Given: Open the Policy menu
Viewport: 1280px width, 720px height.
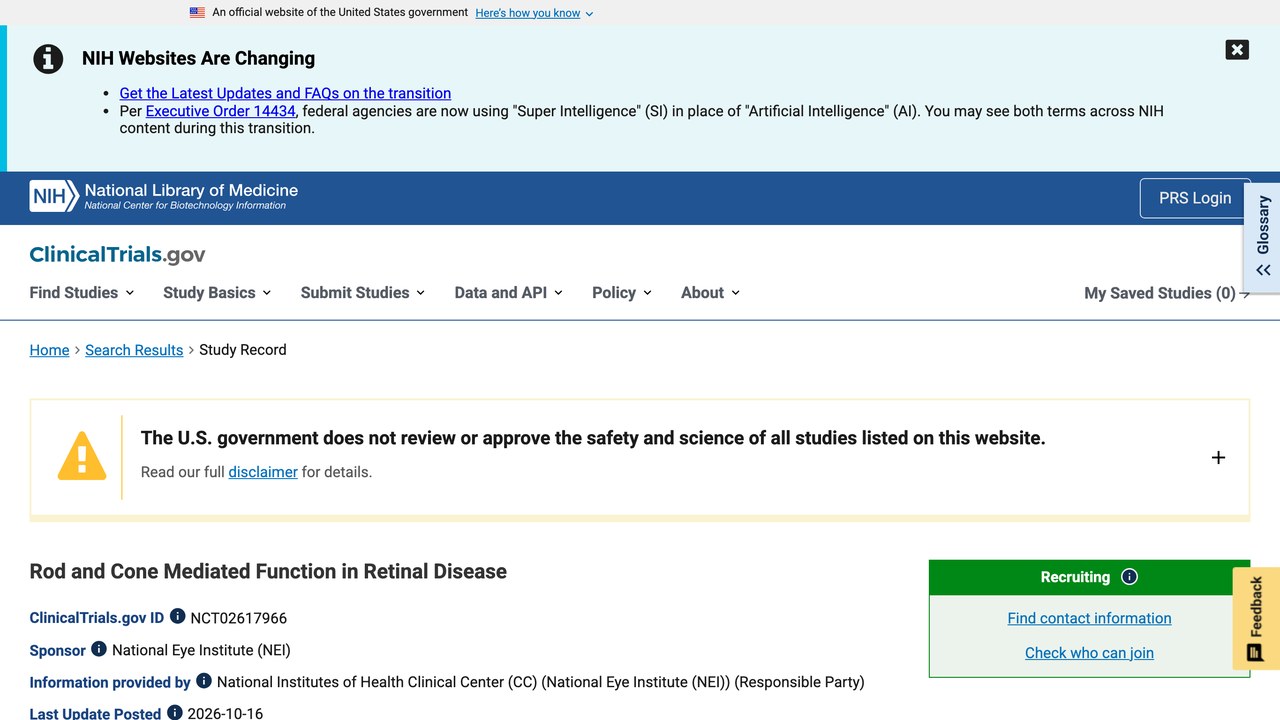Looking at the screenshot, I should 622,293.
